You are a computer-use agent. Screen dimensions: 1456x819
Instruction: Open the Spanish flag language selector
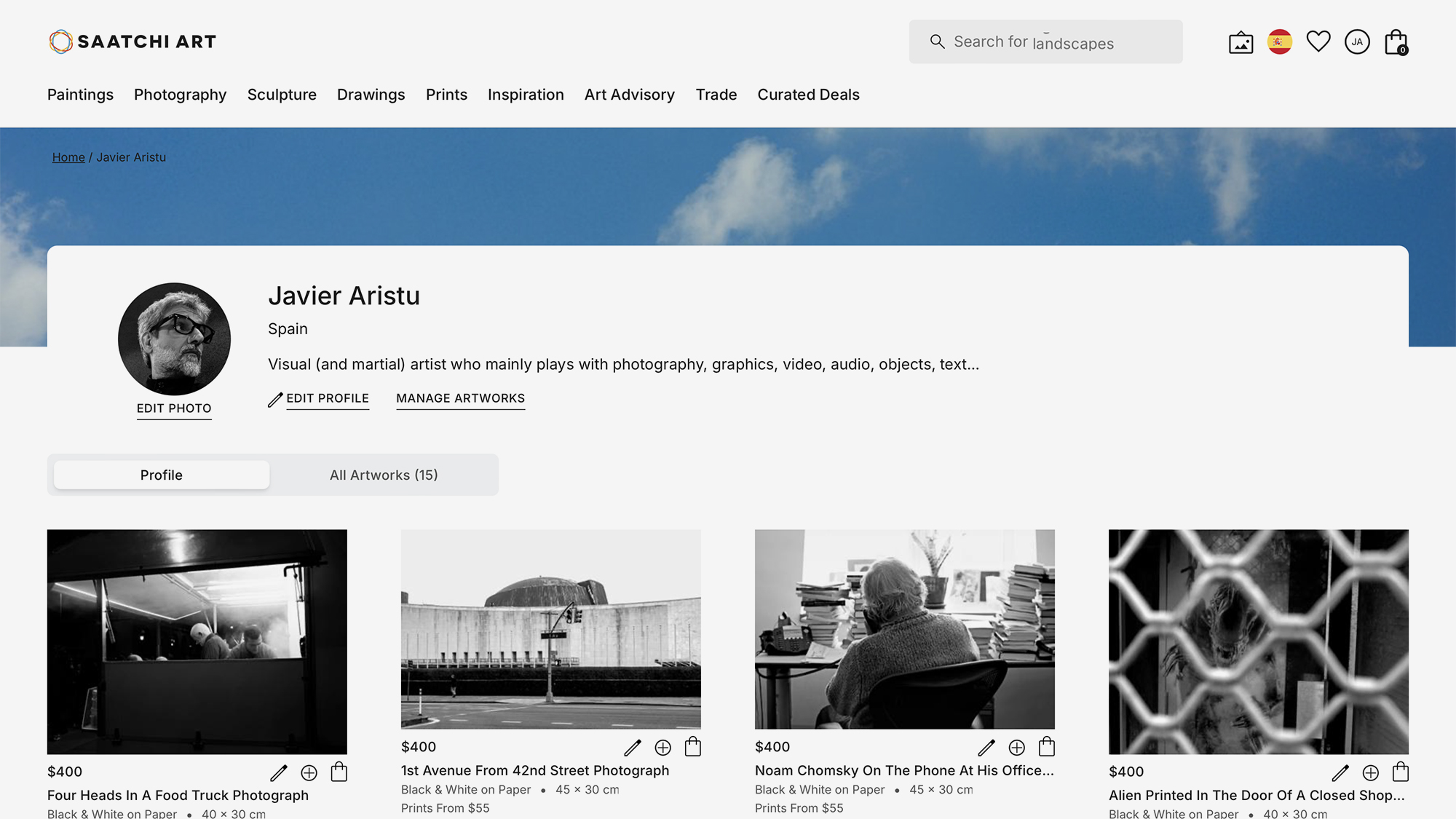1280,41
